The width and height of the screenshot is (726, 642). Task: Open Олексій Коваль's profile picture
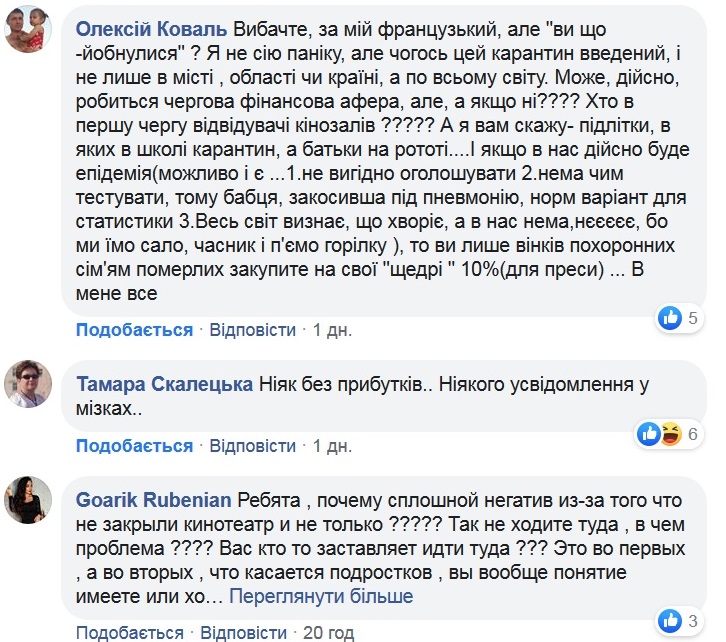coord(28,30)
